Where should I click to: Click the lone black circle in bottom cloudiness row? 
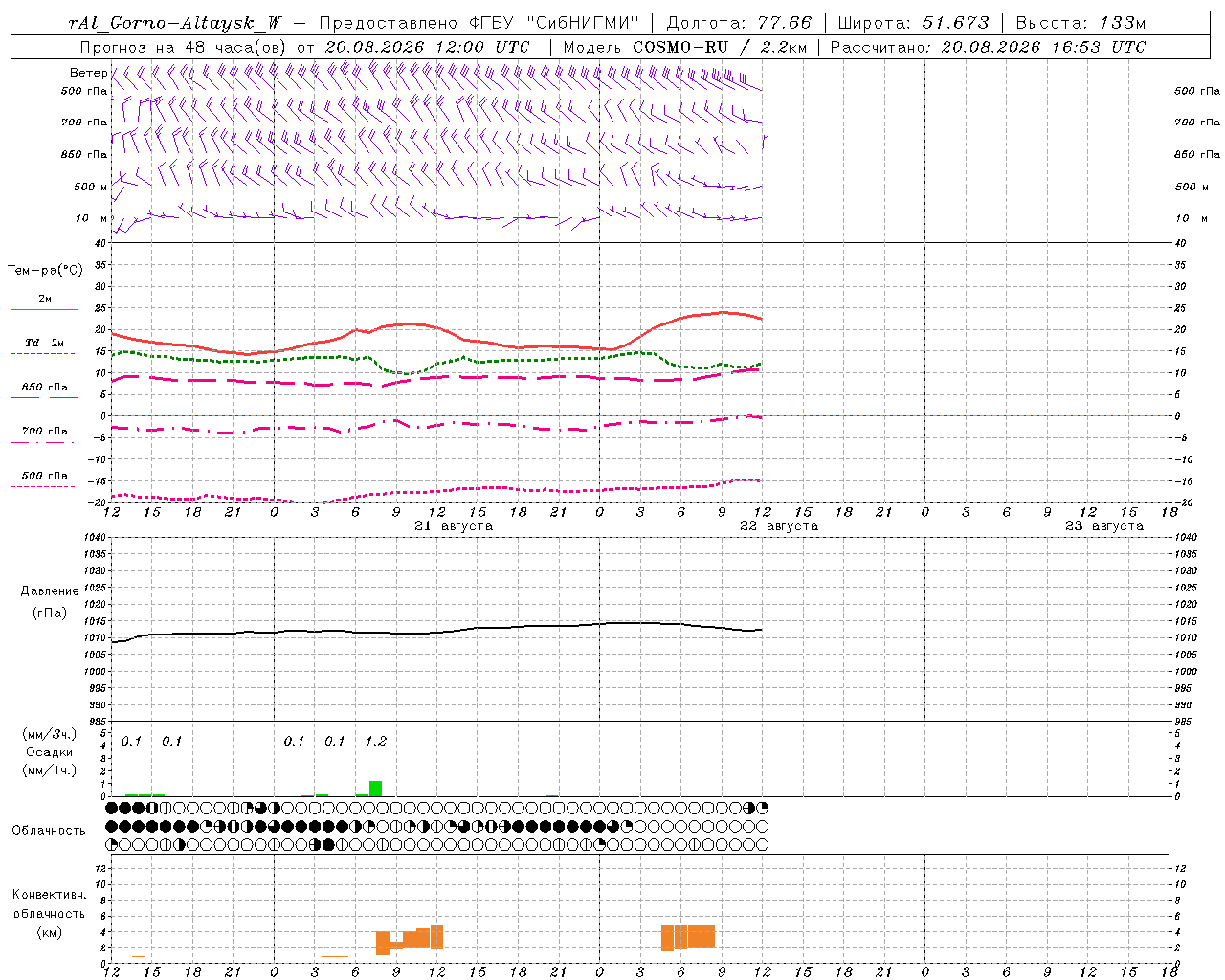(329, 845)
